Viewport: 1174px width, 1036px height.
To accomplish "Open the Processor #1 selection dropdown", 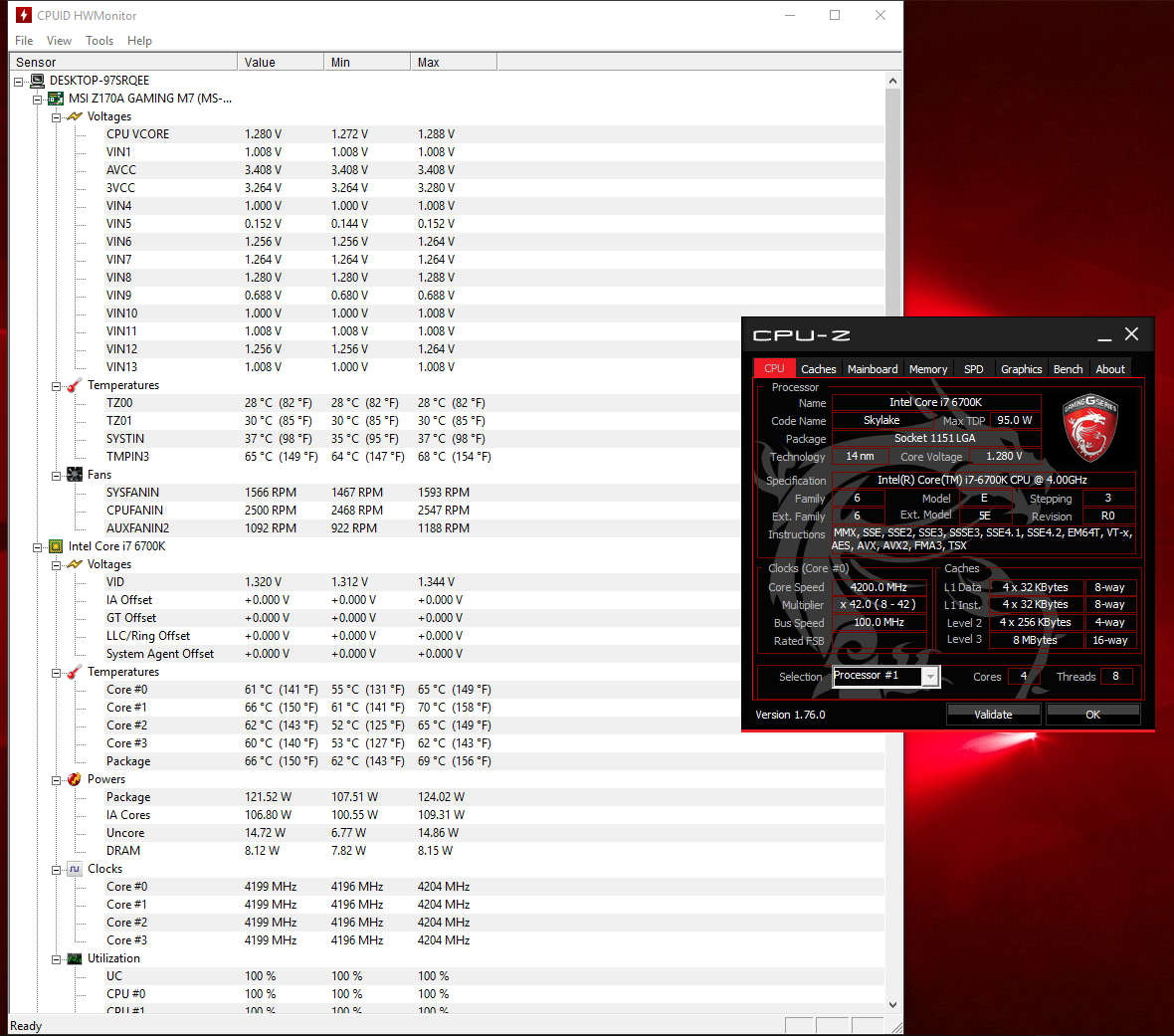I will pyautogui.click(x=930, y=677).
